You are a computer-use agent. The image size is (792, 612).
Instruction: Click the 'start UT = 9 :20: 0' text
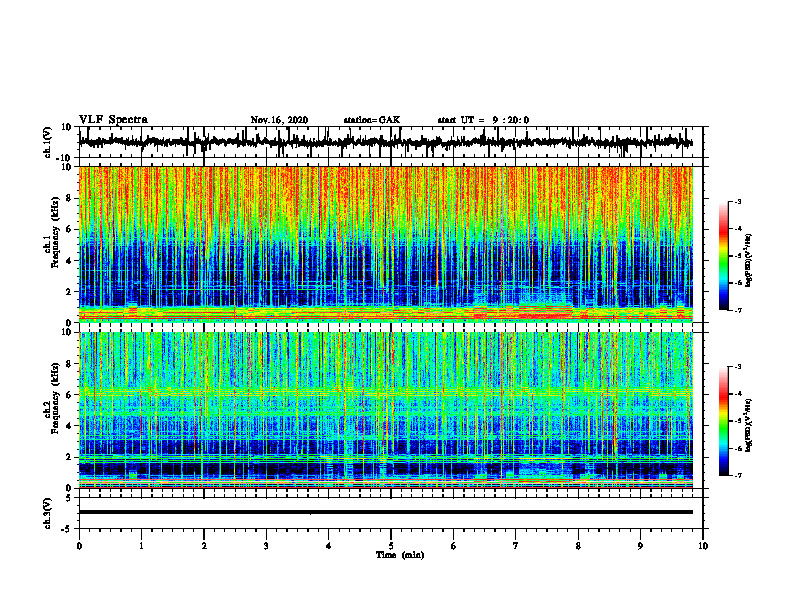pos(483,120)
